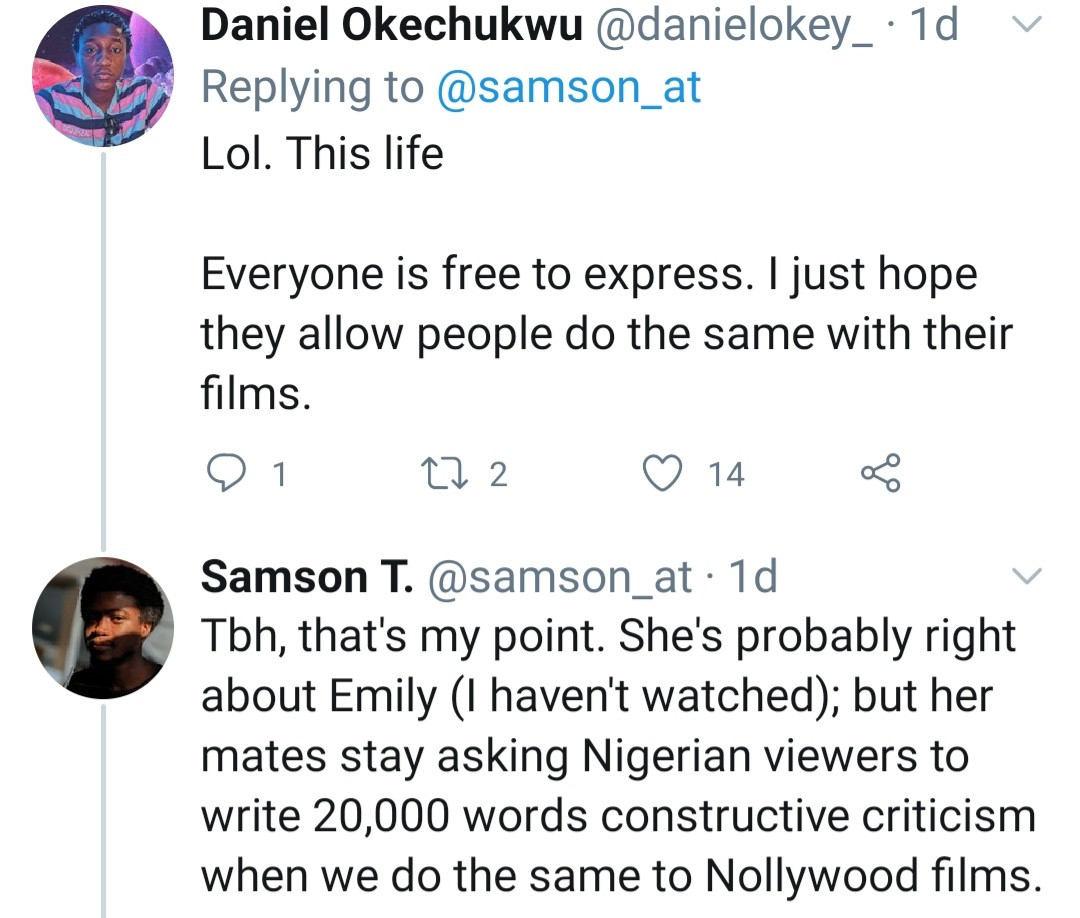Click the reply count of 1
This screenshot has width=1080, height=918.
click(279, 473)
